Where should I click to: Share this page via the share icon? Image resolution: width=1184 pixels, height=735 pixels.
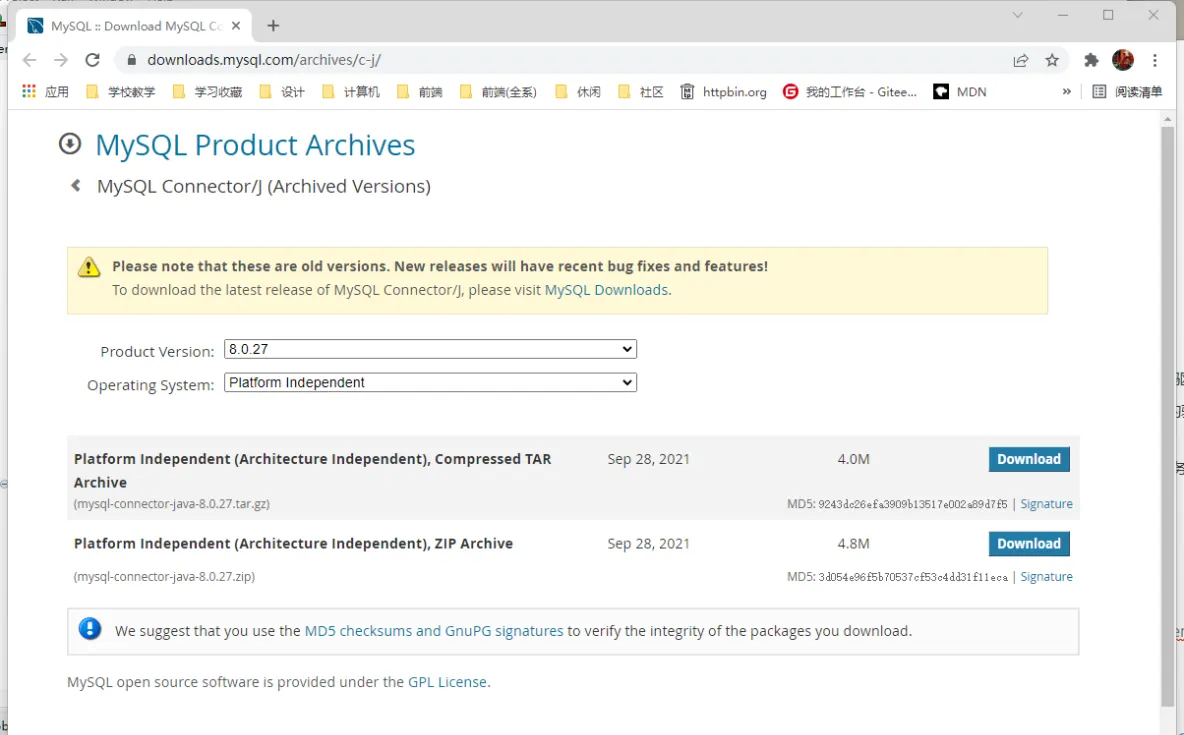click(x=1021, y=60)
